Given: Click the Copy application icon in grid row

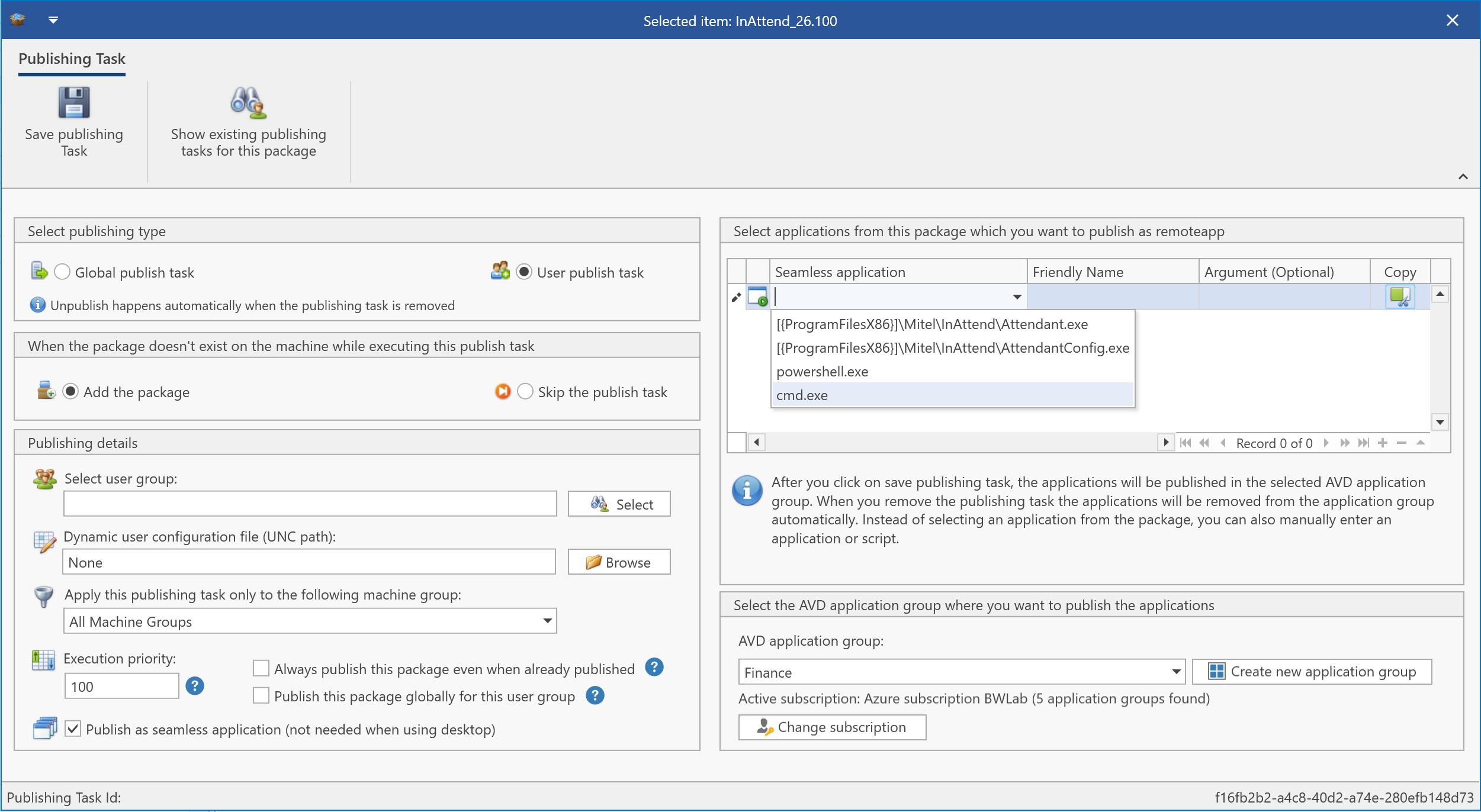Looking at the screenshot, I should [x=1399, y=297].
